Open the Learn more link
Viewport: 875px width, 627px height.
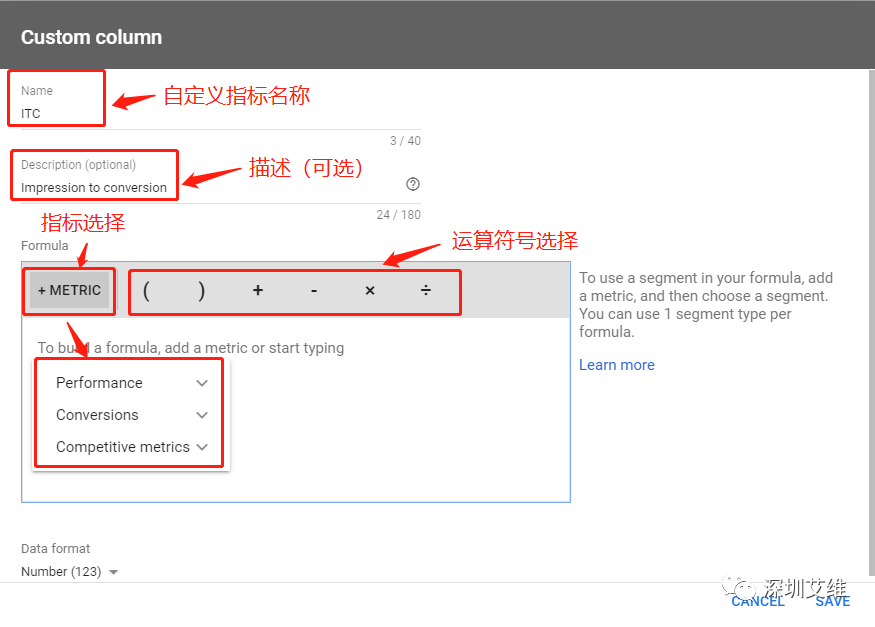(617, 365)
